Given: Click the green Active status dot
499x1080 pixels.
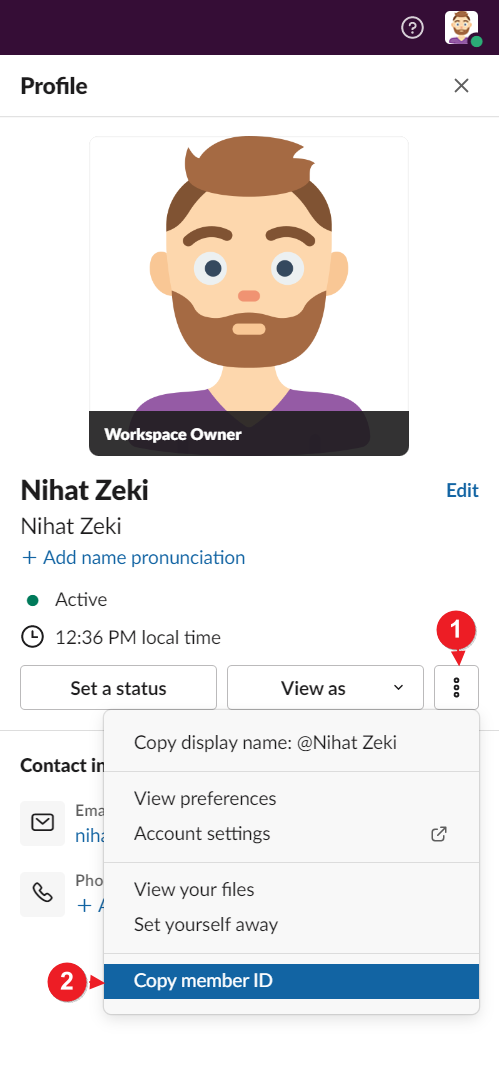Looking at the screenshot, I should coord(32,601).
